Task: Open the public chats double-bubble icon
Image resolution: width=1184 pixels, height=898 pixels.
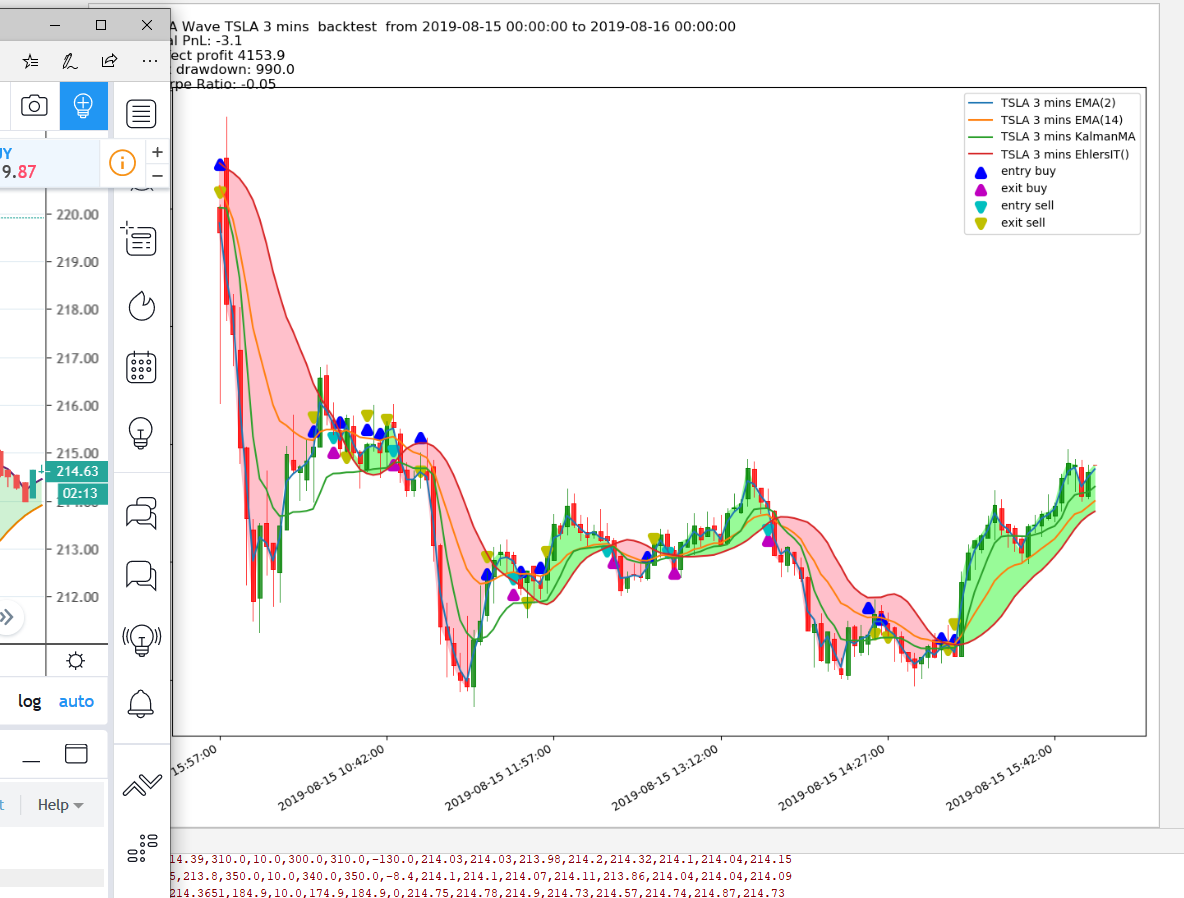Action: click(x=141, y=513)
